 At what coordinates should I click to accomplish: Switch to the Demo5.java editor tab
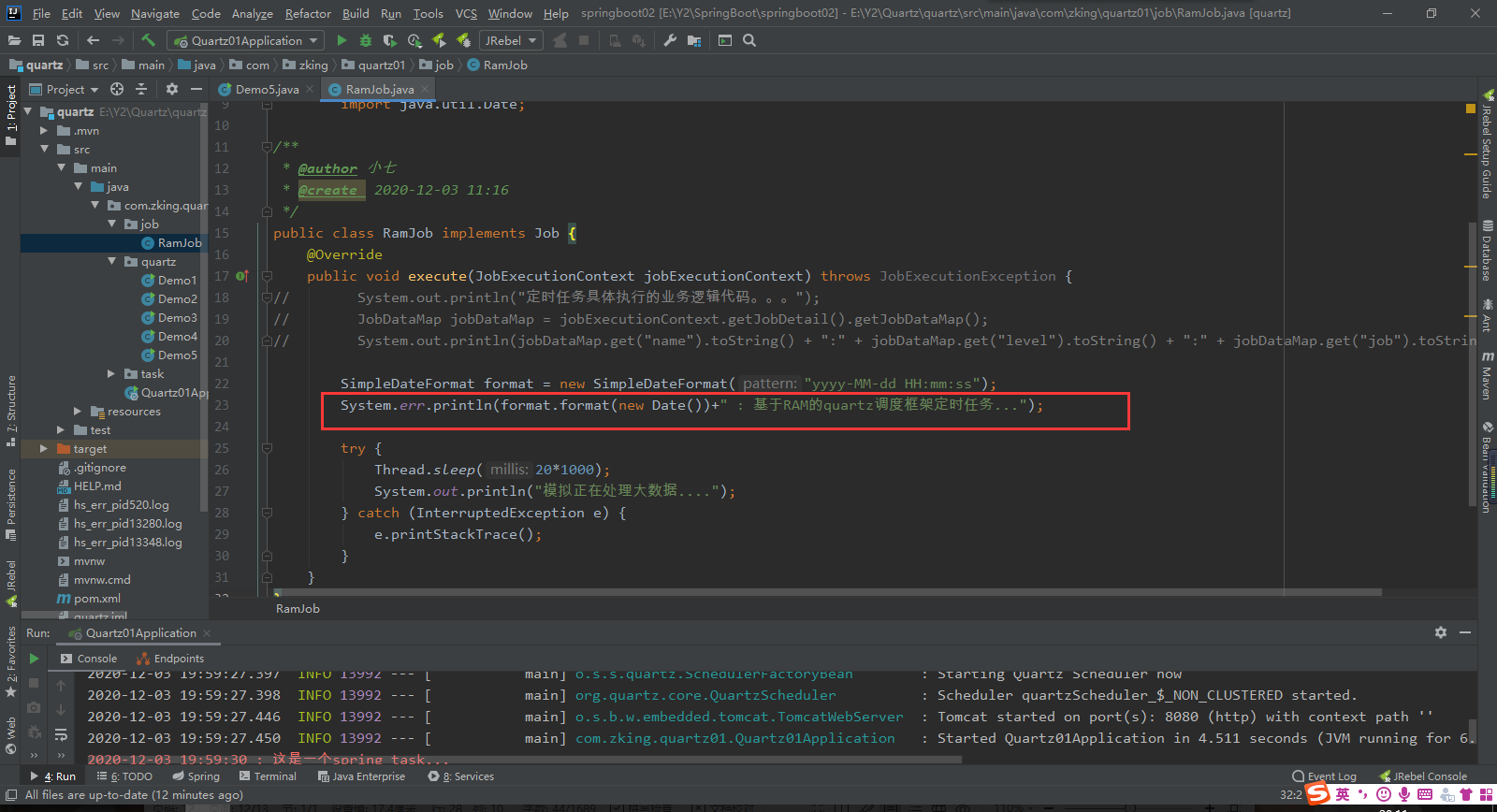(266, 89)
